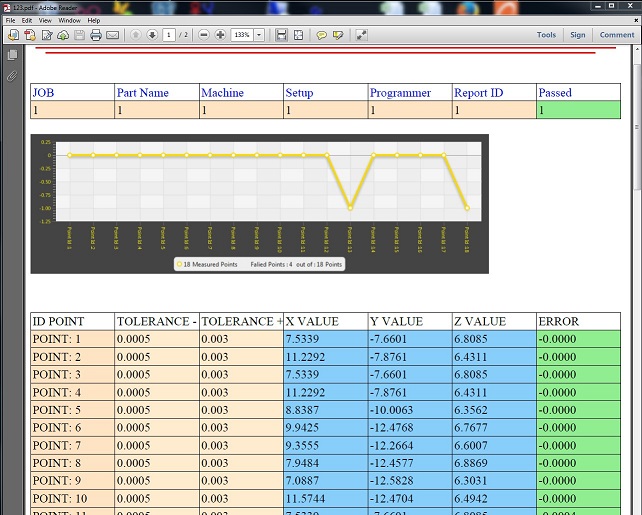Image resolution: width=642 pixels, height=515 pixels.
Task: Click the 'Failed Points : 4' legend text
Action: point(271,264)
